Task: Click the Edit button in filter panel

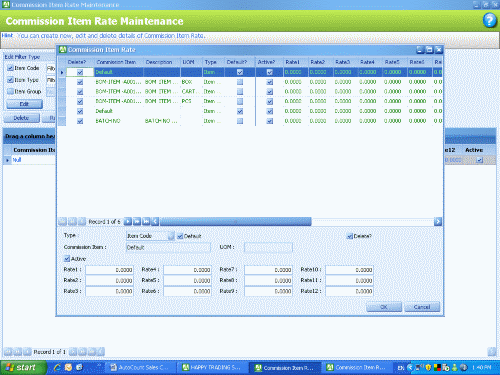Action: 24,104
